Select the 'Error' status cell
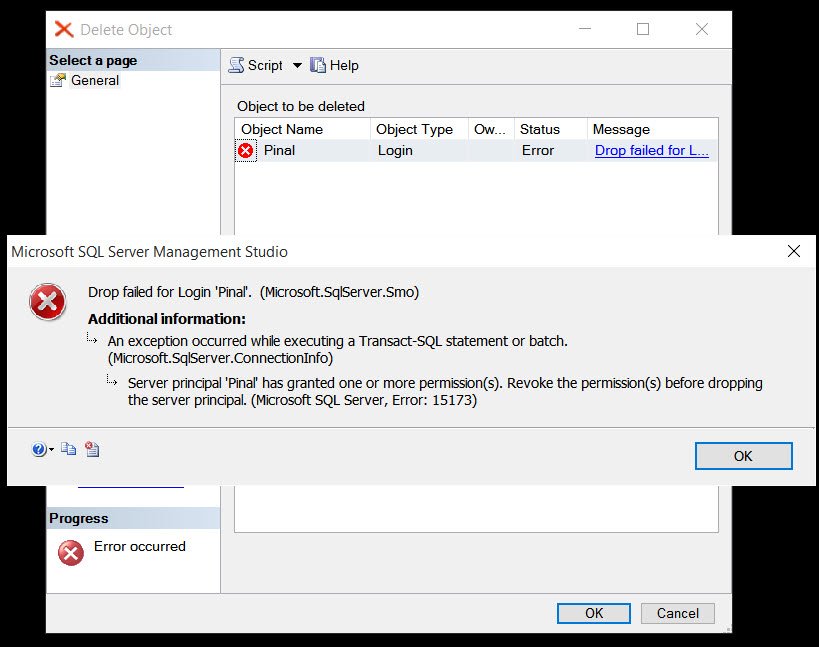 (537, 150)
